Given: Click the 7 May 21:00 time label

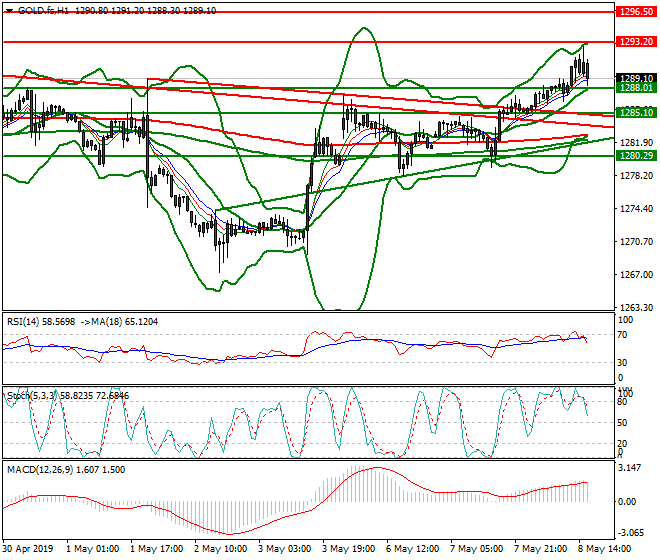Looking at the screenshot, I should (x=540, y=549).
